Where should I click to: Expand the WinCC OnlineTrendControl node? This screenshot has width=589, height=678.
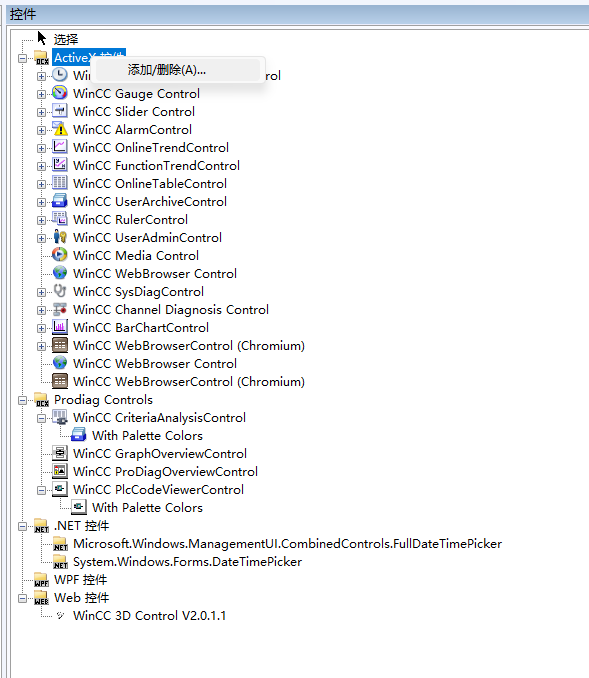[x=41, y=148]
